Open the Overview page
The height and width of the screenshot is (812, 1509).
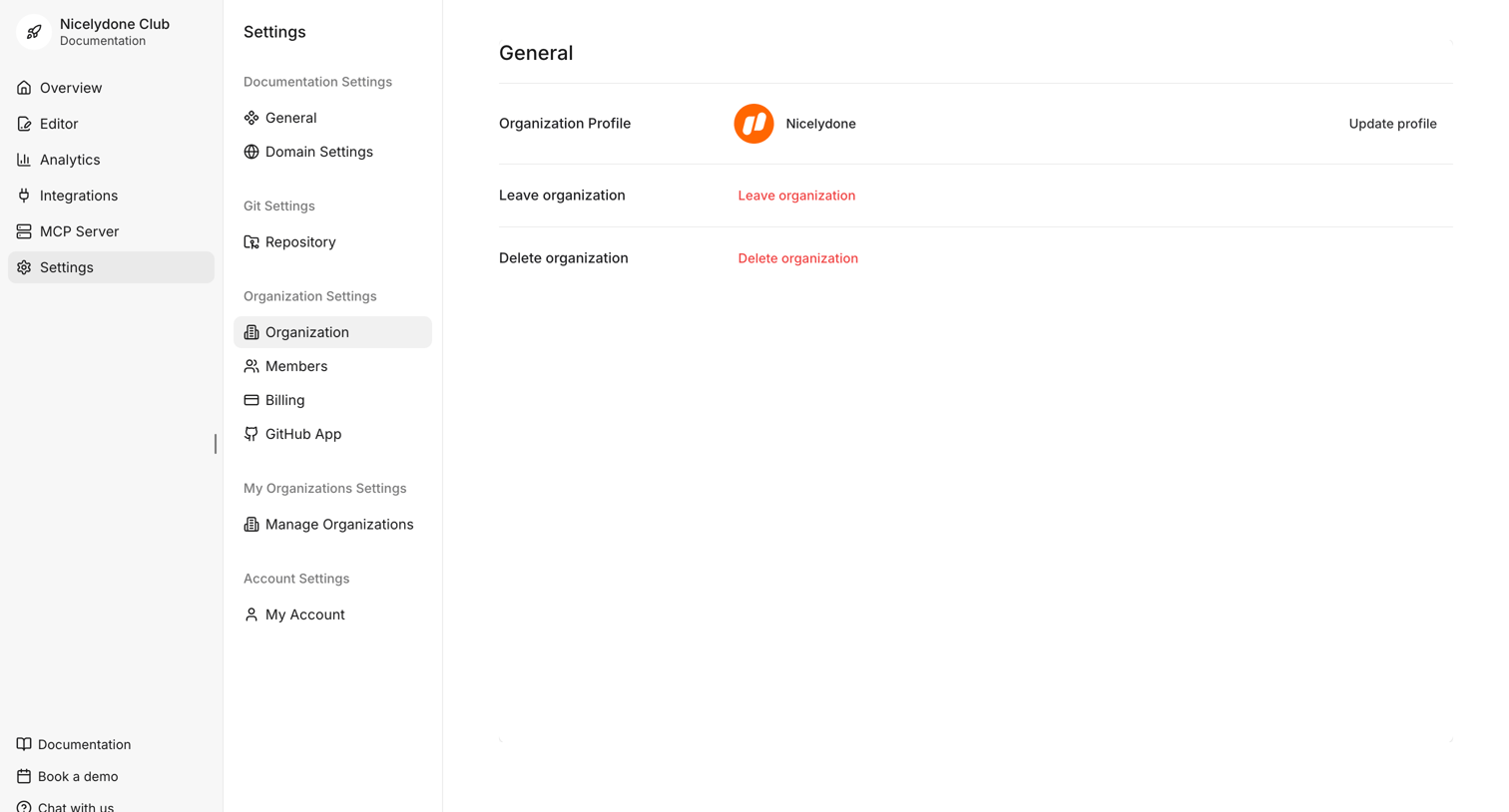pyautogui.click(x=111, y=88)
